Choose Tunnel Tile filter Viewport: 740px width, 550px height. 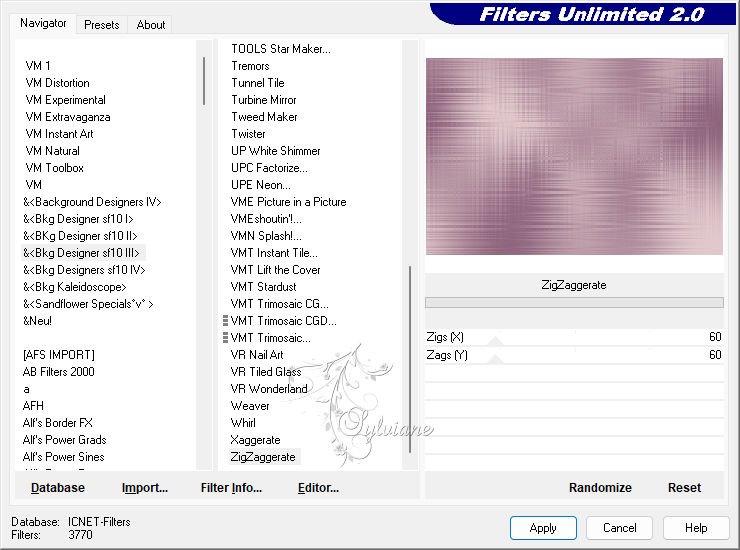click(x=258, y=83)
